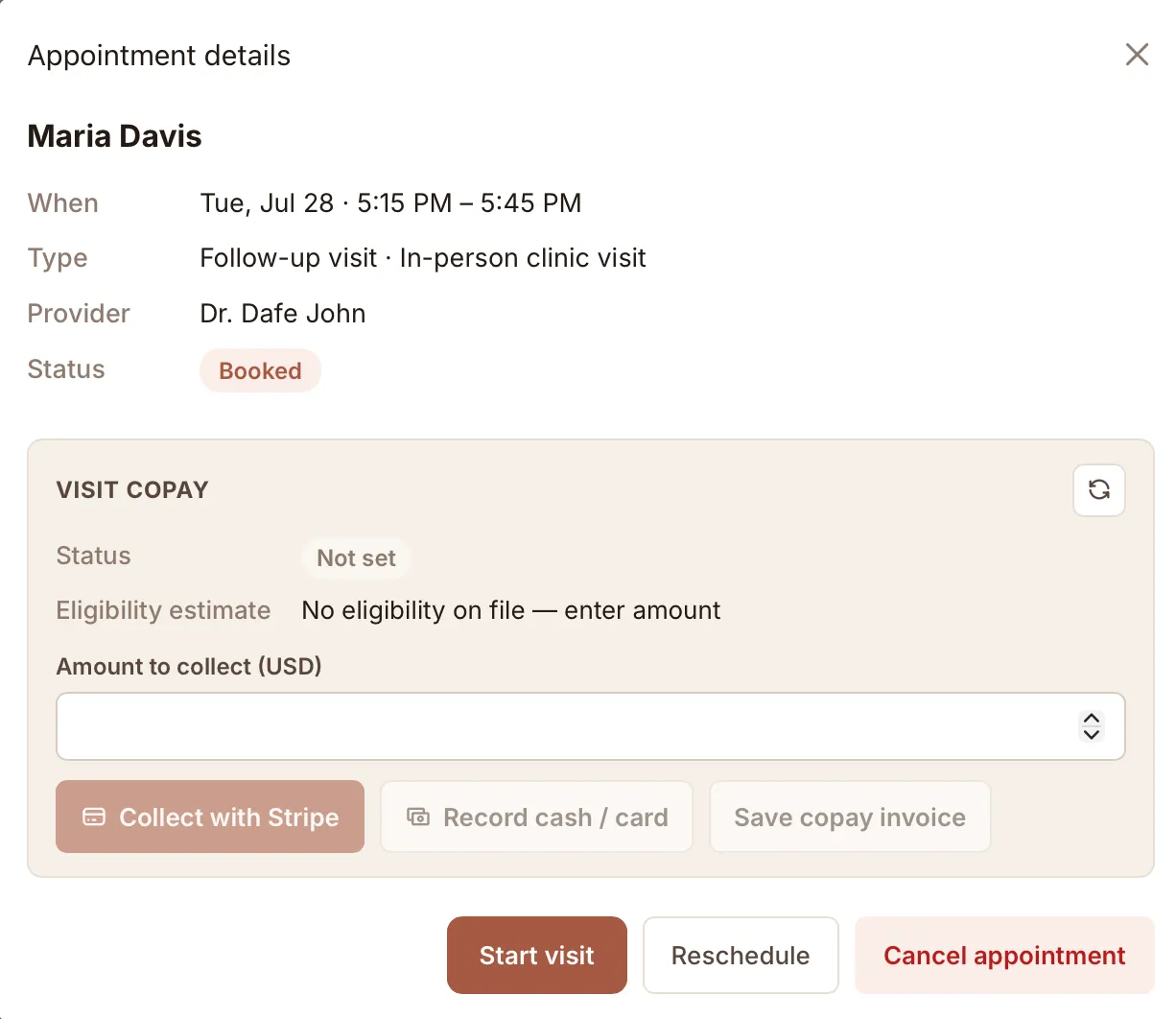This screenshot has height=1019, width=1176.
Task: Click the cash icon on Record cash / card
Action: (x=418, y=817)
